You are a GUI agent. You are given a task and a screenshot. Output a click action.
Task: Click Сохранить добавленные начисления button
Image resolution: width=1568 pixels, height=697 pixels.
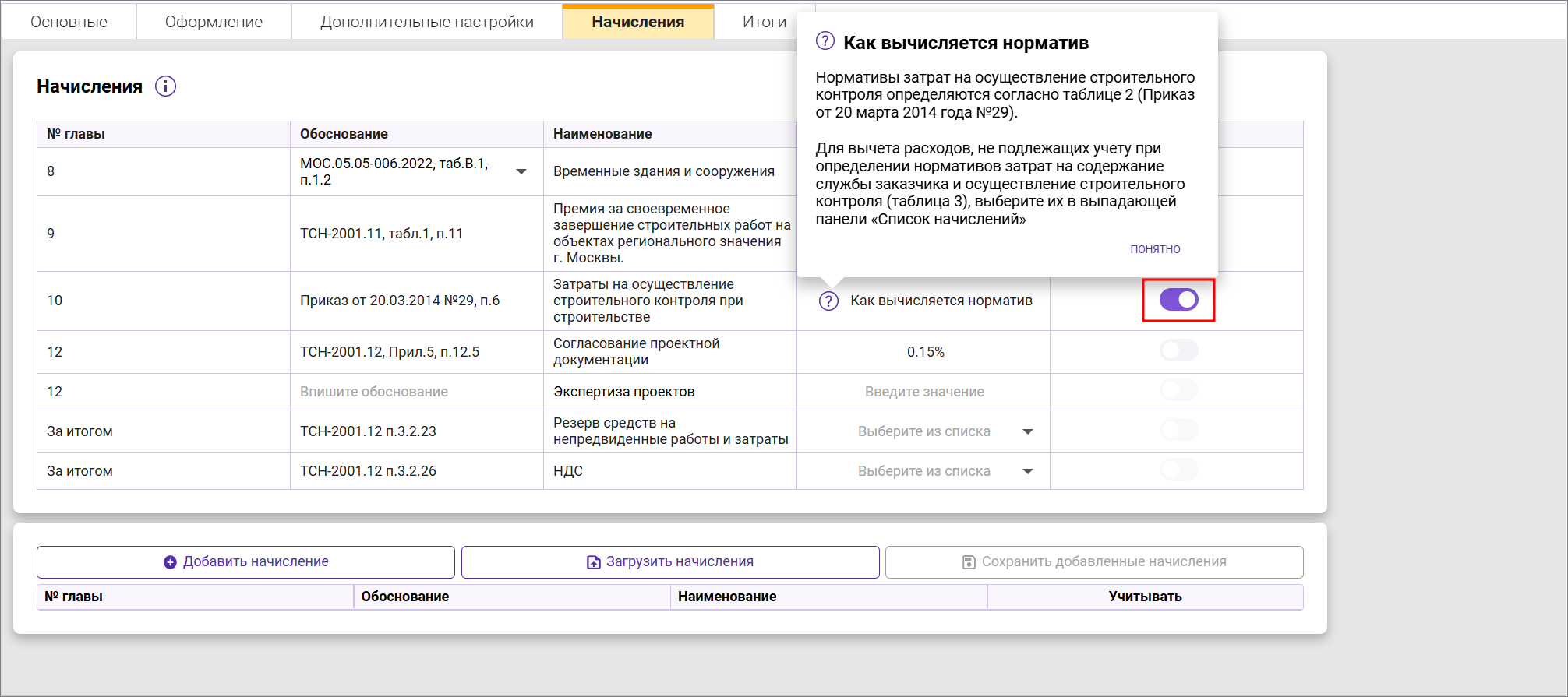coord(1094,562)
